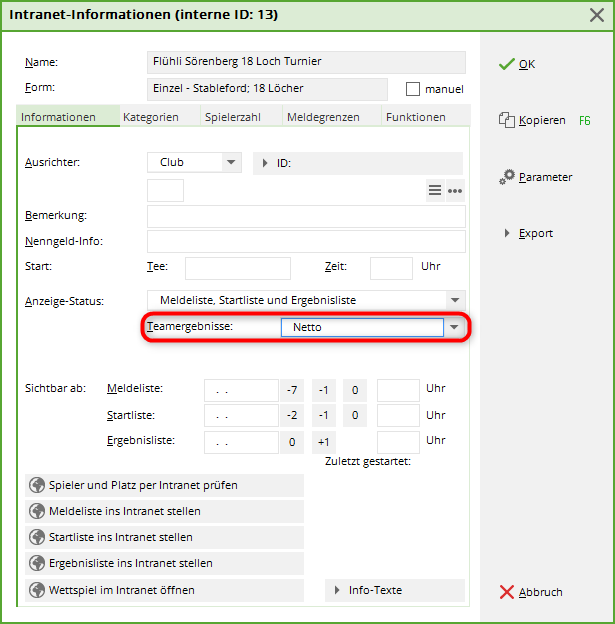
Task: Click the -2 button in Startliste row
Action: click(x=292, y=415)
